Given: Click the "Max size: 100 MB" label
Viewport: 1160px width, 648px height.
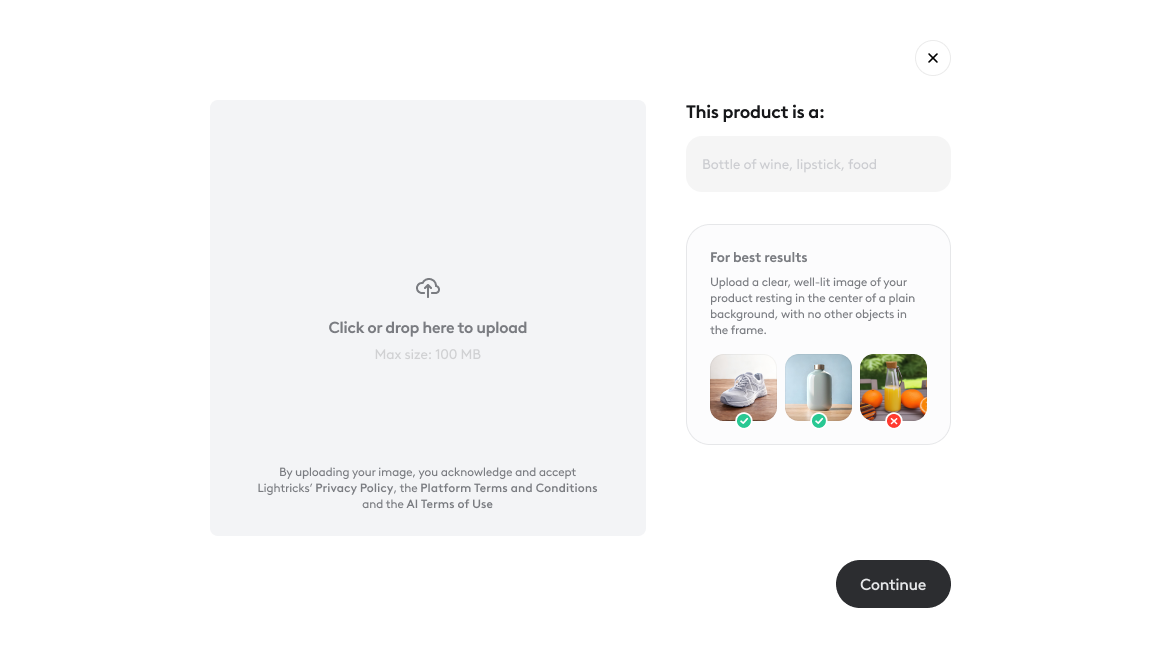Looking at the screenshot, I should (428, 354).
